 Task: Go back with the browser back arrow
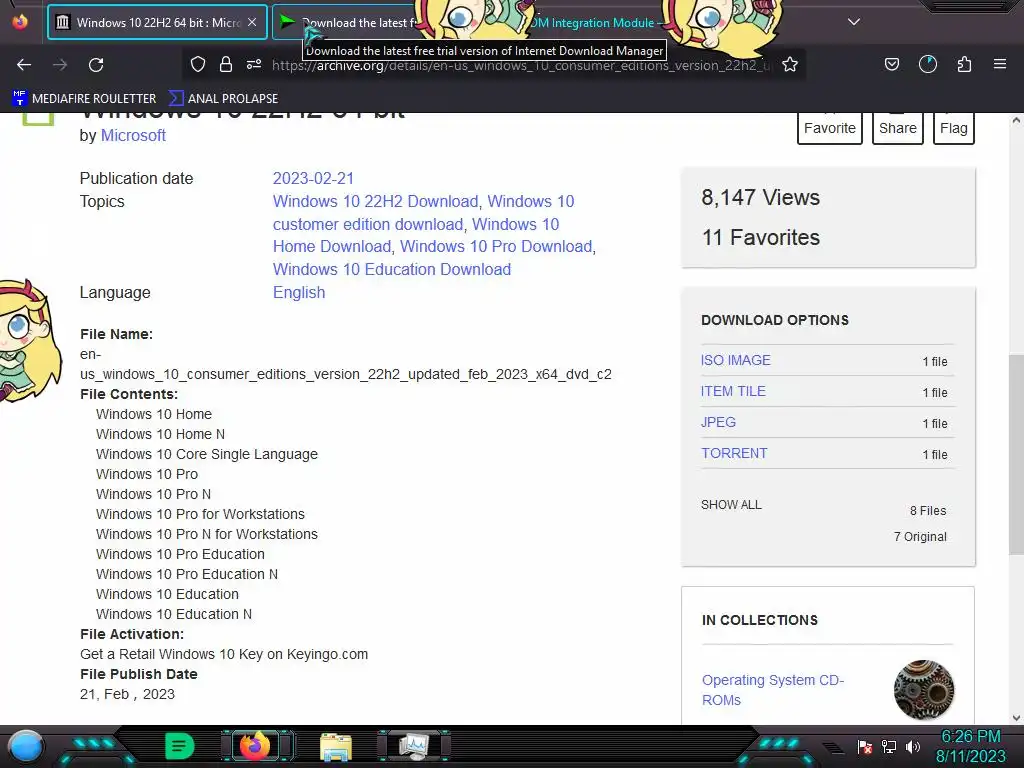pos(24,65)
